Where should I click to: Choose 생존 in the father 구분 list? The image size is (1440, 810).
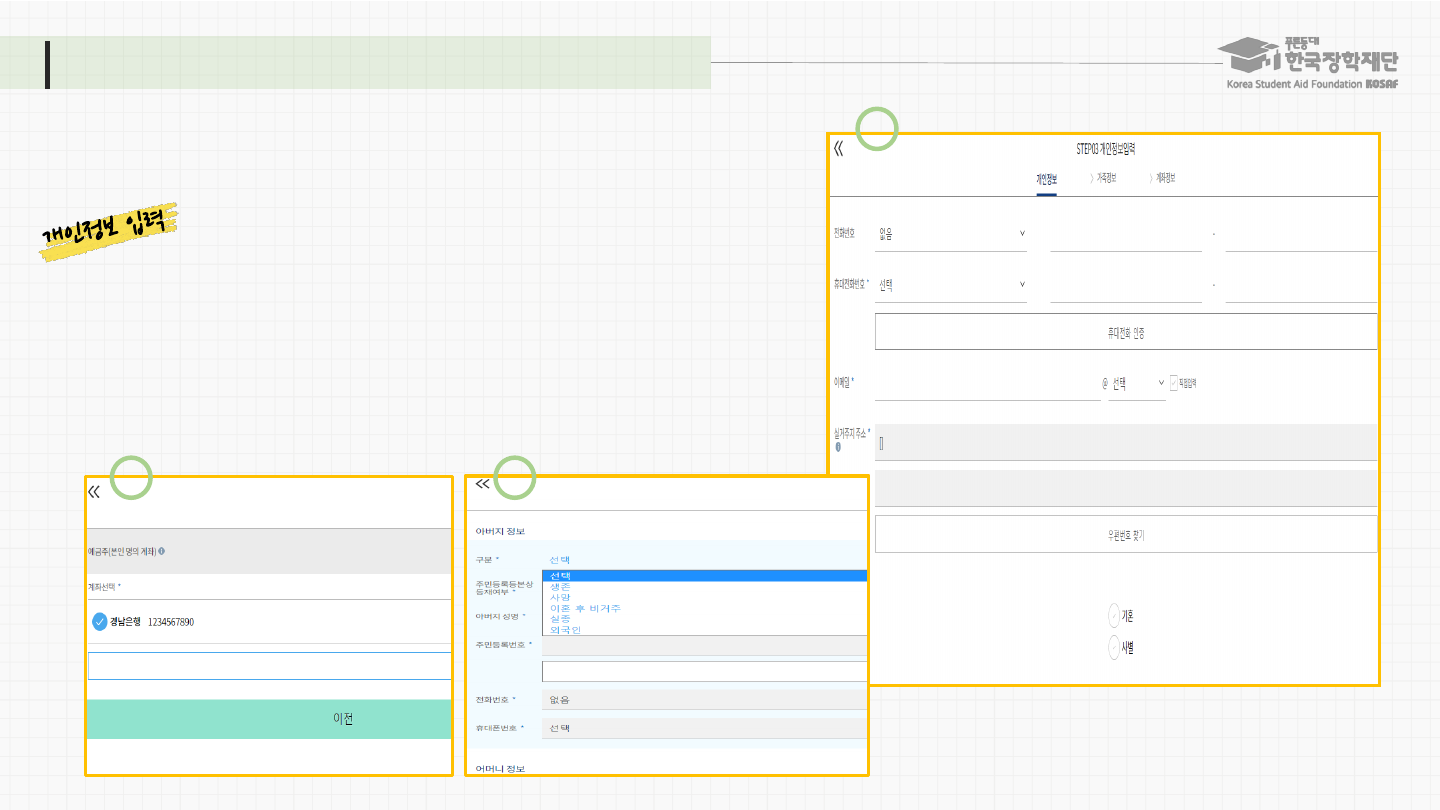(561, 587)
